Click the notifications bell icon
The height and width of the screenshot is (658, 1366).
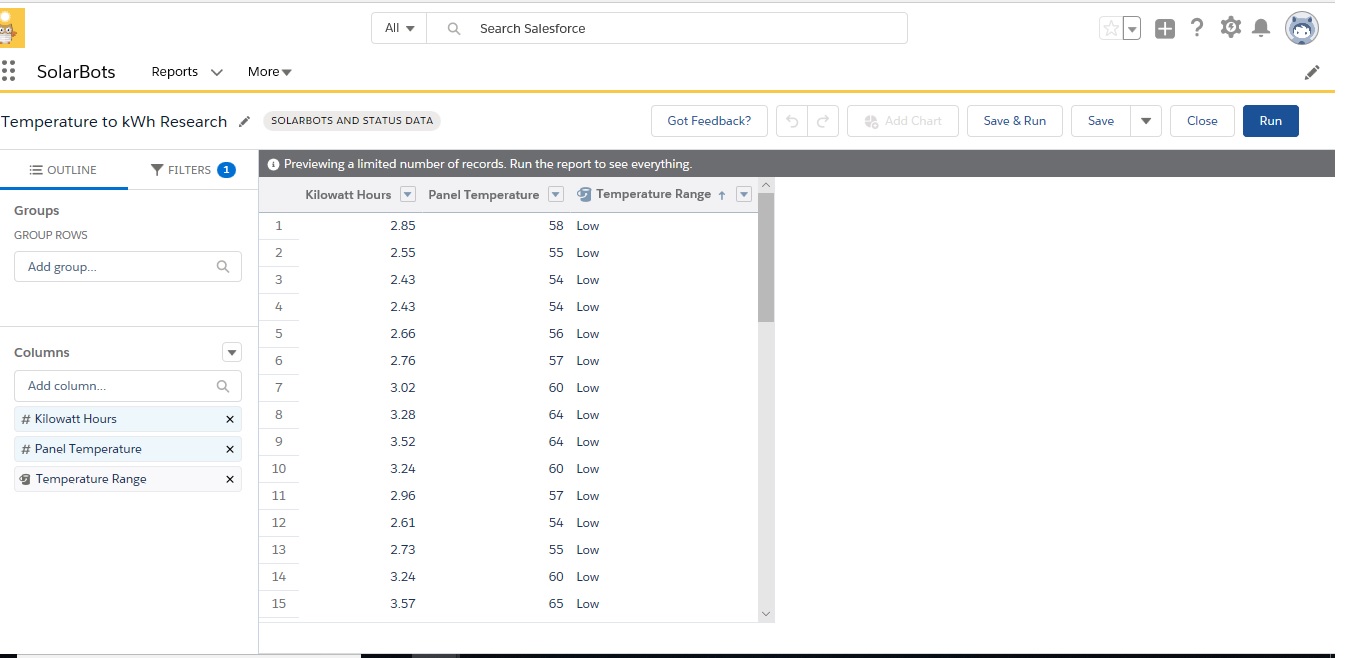point(1261,28)
